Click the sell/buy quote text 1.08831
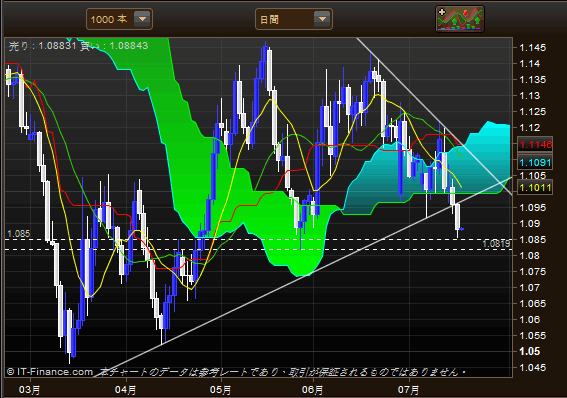Image resolution: width=567 pixels, height=398 pixels. click(57, 46)
